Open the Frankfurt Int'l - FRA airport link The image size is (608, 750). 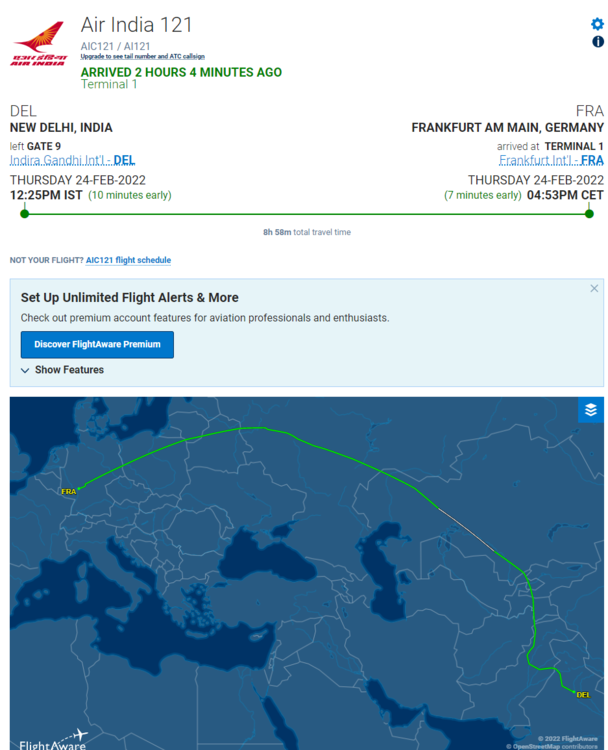click(x=551, y=160)
